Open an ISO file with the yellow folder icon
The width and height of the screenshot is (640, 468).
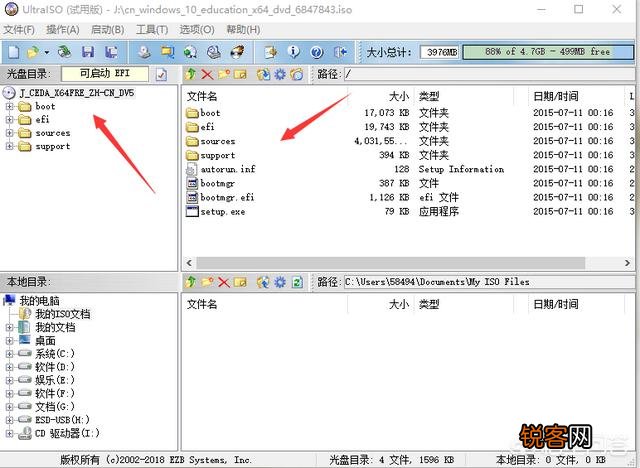click(x=33, y=52)
